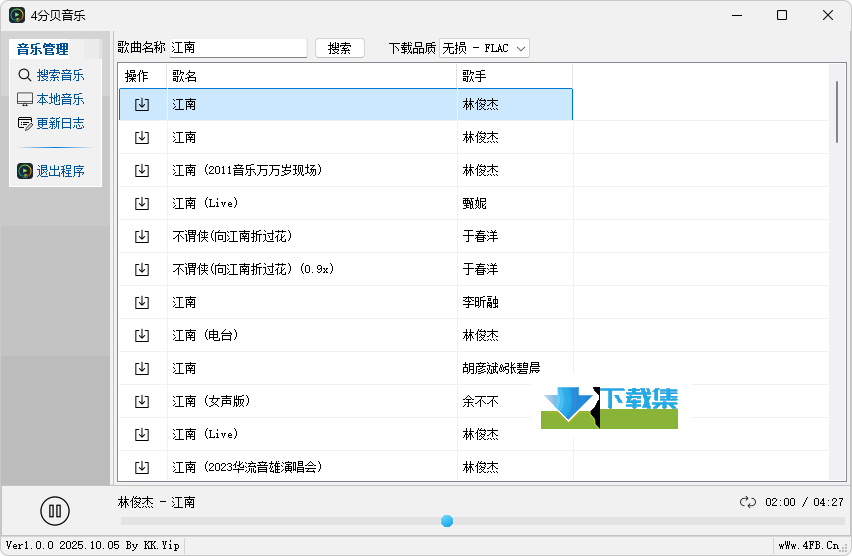Viewport: 852px width, 556px height.
Task: Open the 下载品质 quality dropdown
Action: (x=484, y=48)
